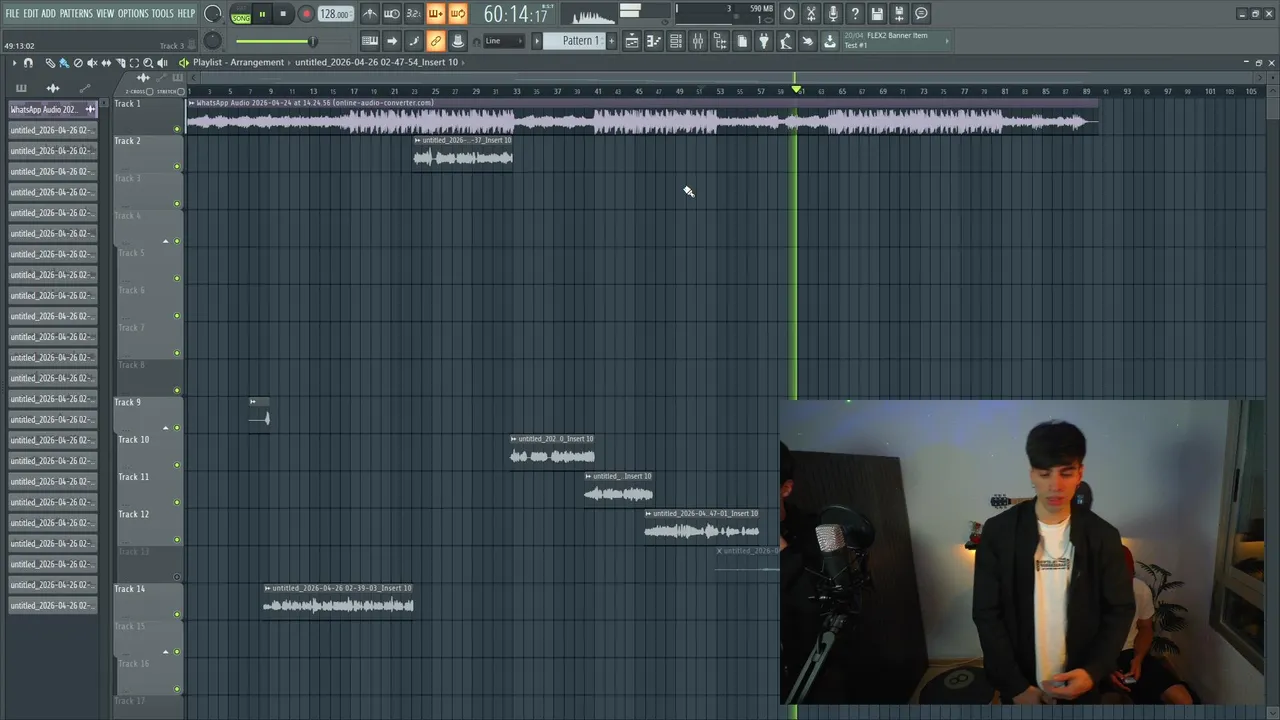Screen dimensions: 1280x720
Task: Open the TOOLS menu
Action: pyautogui.click(x=163, y=13)
